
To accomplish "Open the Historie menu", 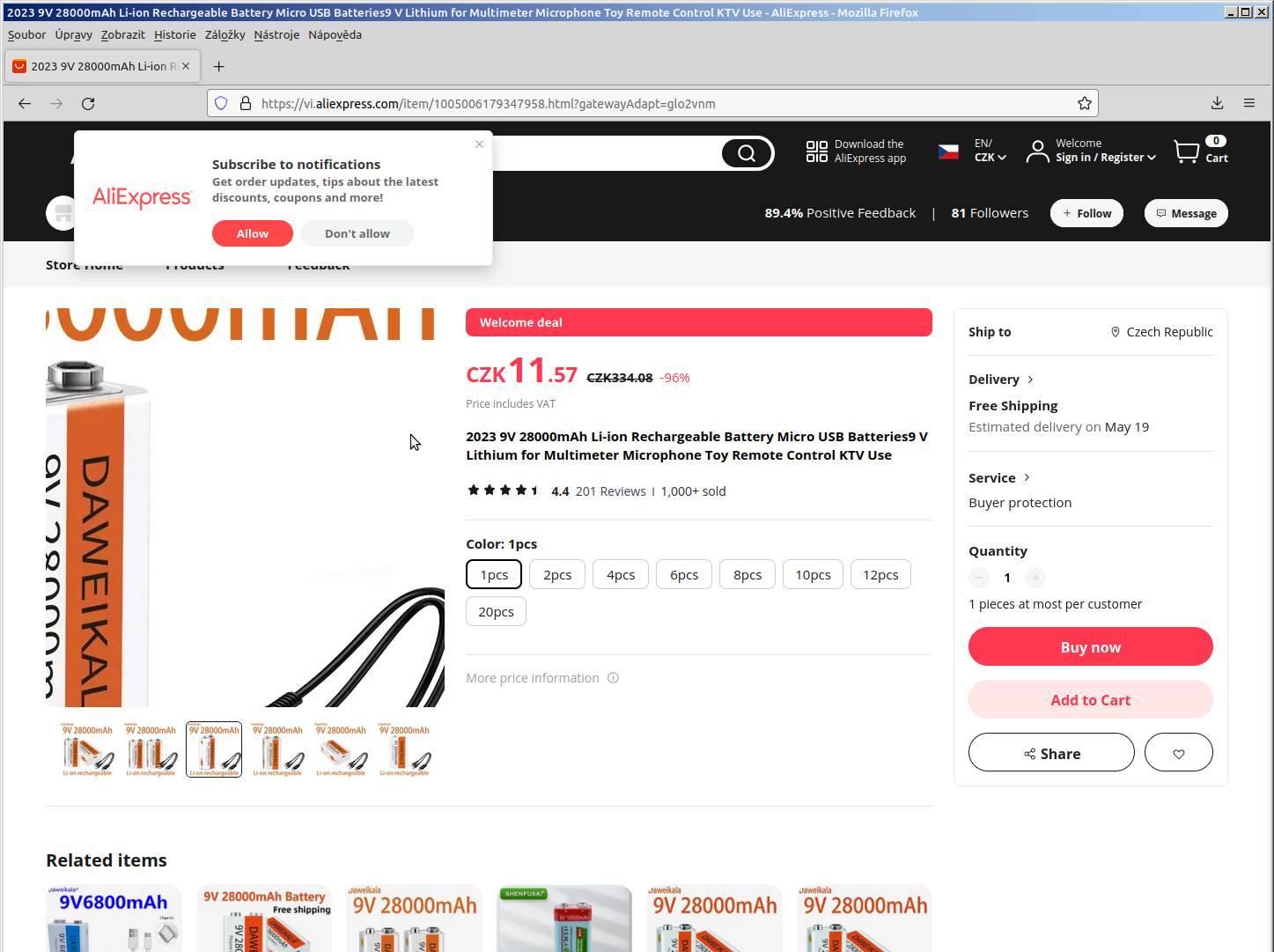I will [x=174, y=34].
